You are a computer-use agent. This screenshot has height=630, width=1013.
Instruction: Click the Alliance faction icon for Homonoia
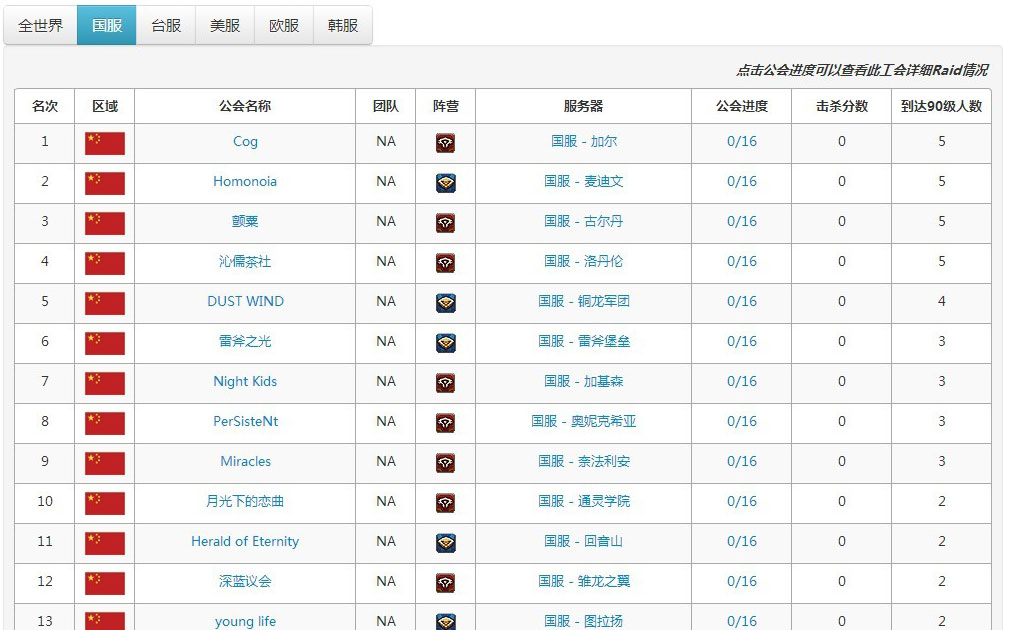pyautogui.click(x=445, y=183)
